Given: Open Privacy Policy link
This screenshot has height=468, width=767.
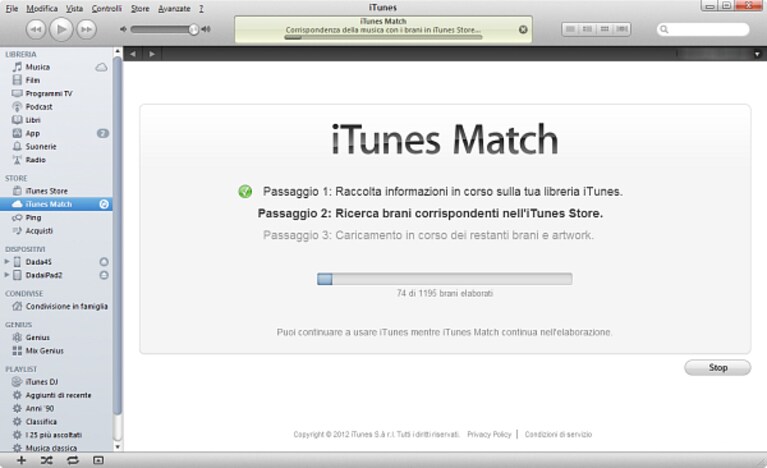Looking at the screenshot, I should pos(489,434).
